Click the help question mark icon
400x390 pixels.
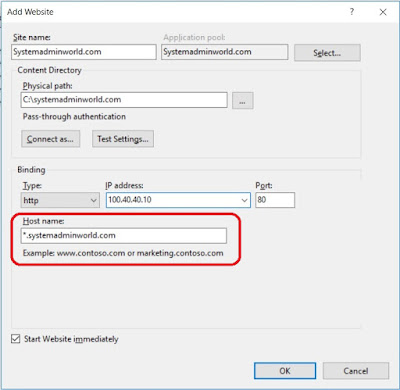click(352, 12)
